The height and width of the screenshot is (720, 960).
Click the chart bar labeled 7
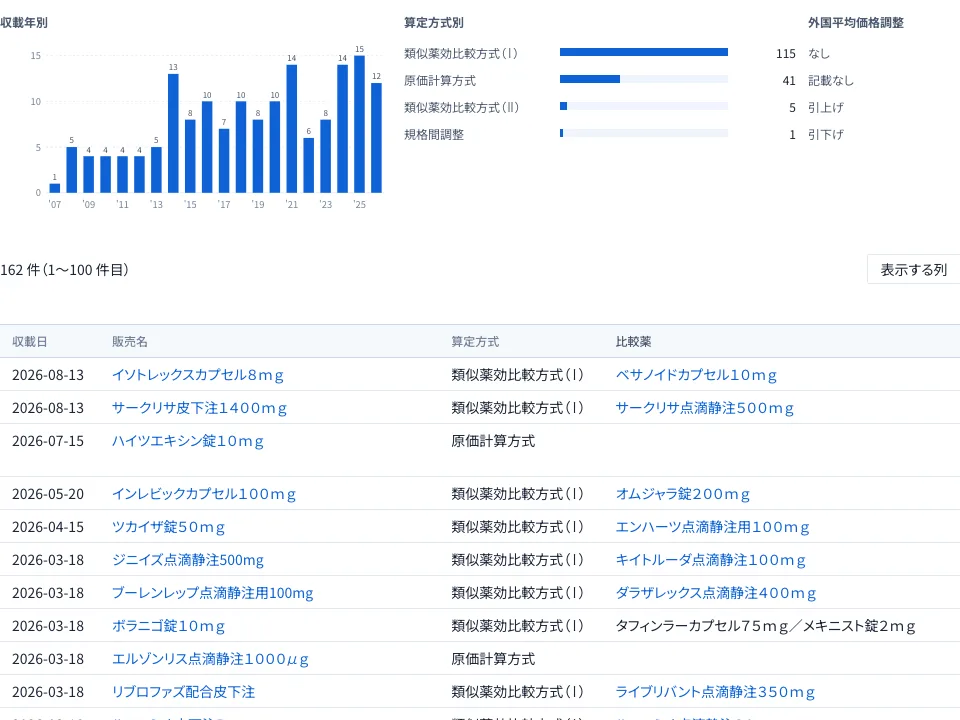[224, 161]
